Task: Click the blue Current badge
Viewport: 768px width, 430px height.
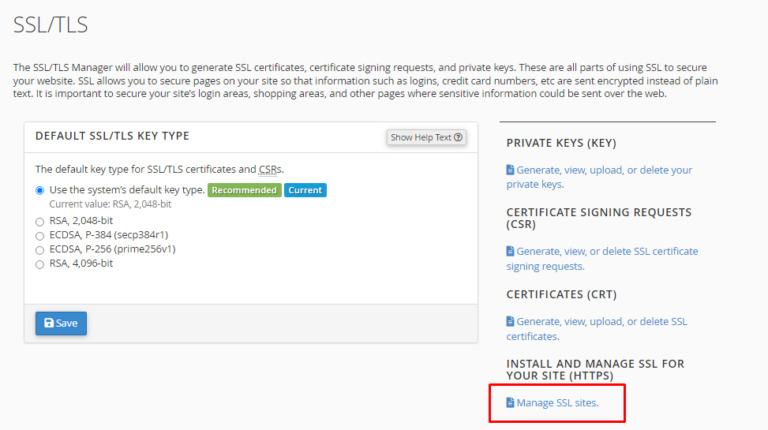Action: [305, 190]
